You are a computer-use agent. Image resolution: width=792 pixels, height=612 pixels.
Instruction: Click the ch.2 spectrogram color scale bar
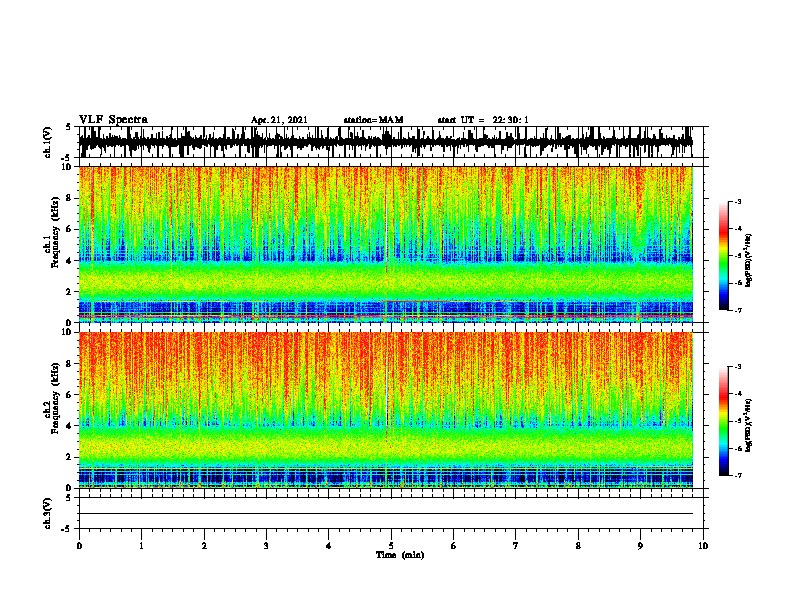tap(723, 421)
